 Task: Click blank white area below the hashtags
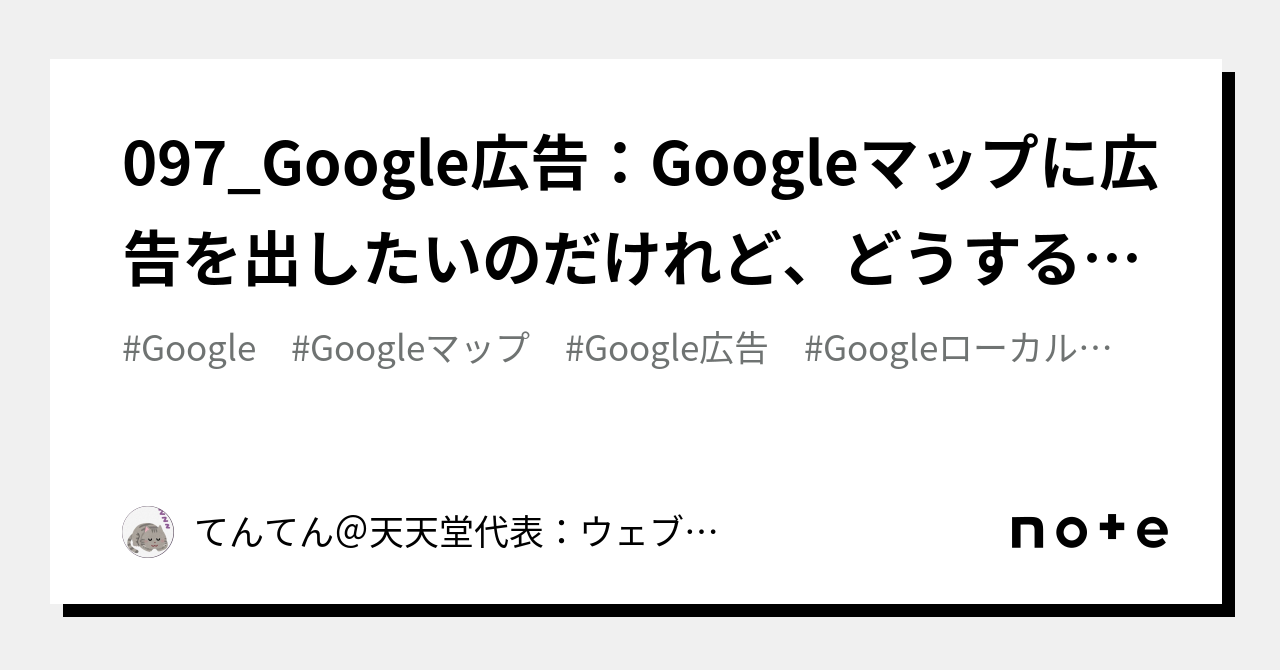pos(640,430)
